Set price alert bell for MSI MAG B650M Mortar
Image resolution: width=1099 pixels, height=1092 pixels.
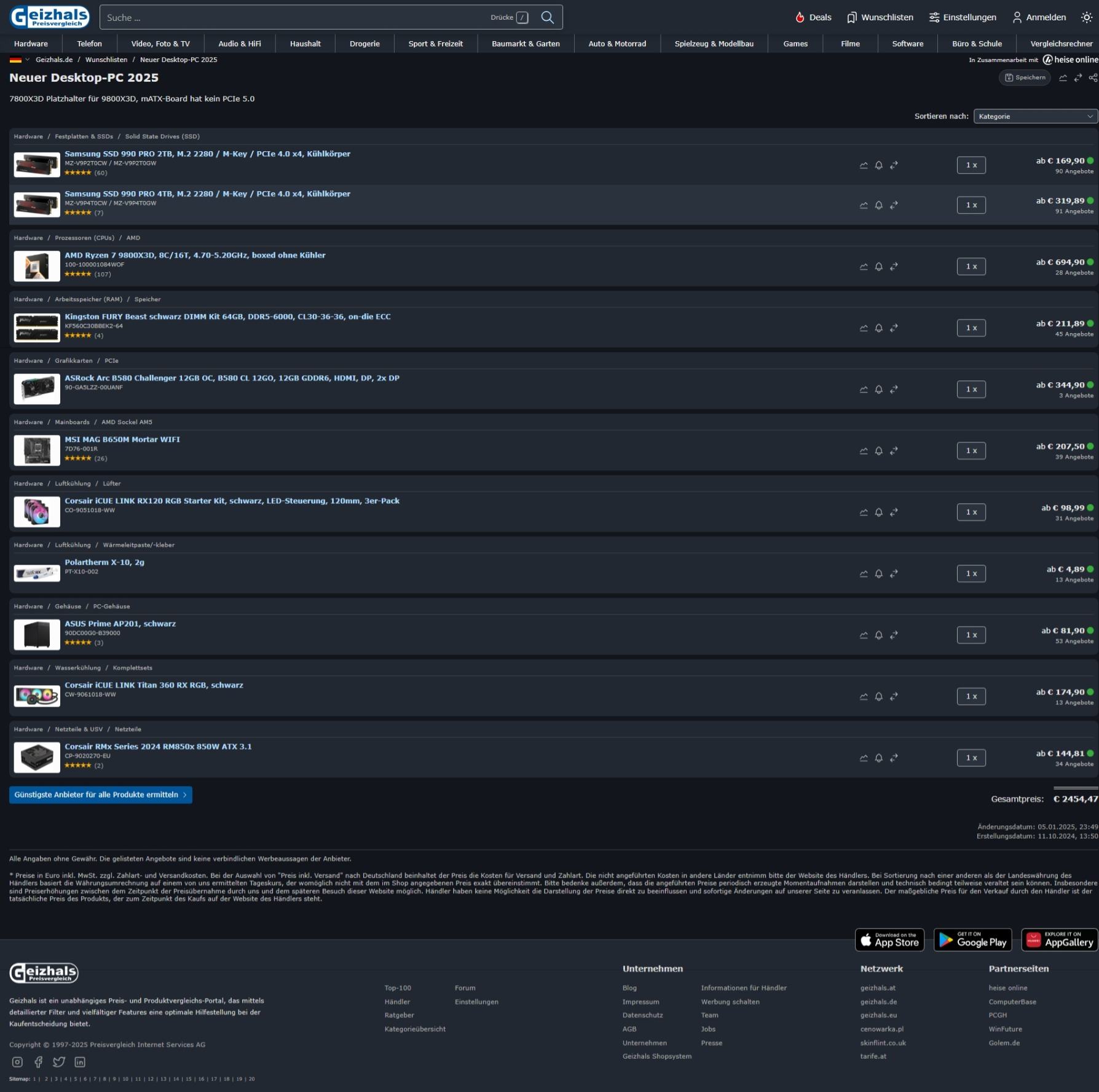click(879, 451)
